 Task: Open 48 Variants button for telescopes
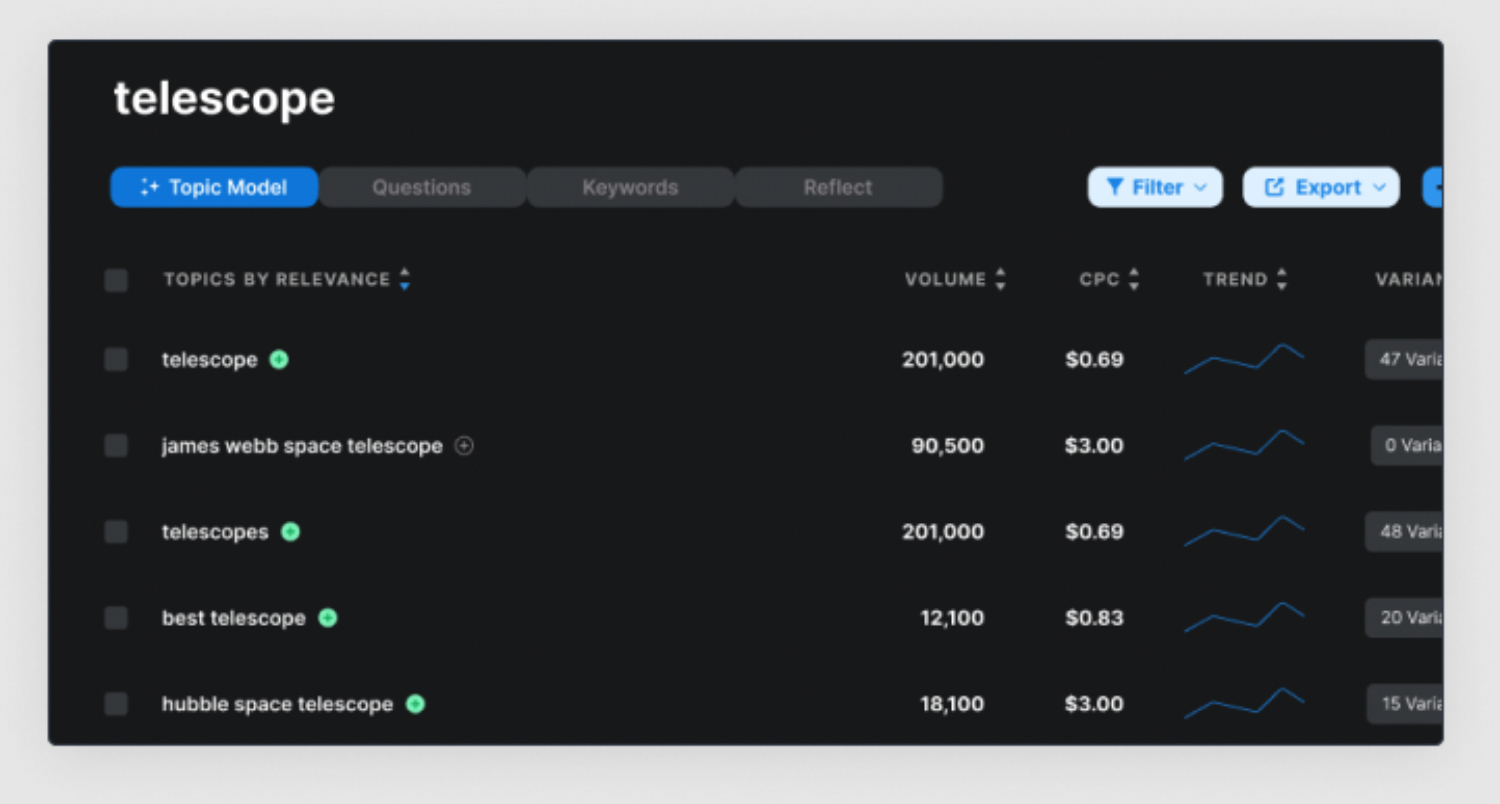(x=1404, y=531)
